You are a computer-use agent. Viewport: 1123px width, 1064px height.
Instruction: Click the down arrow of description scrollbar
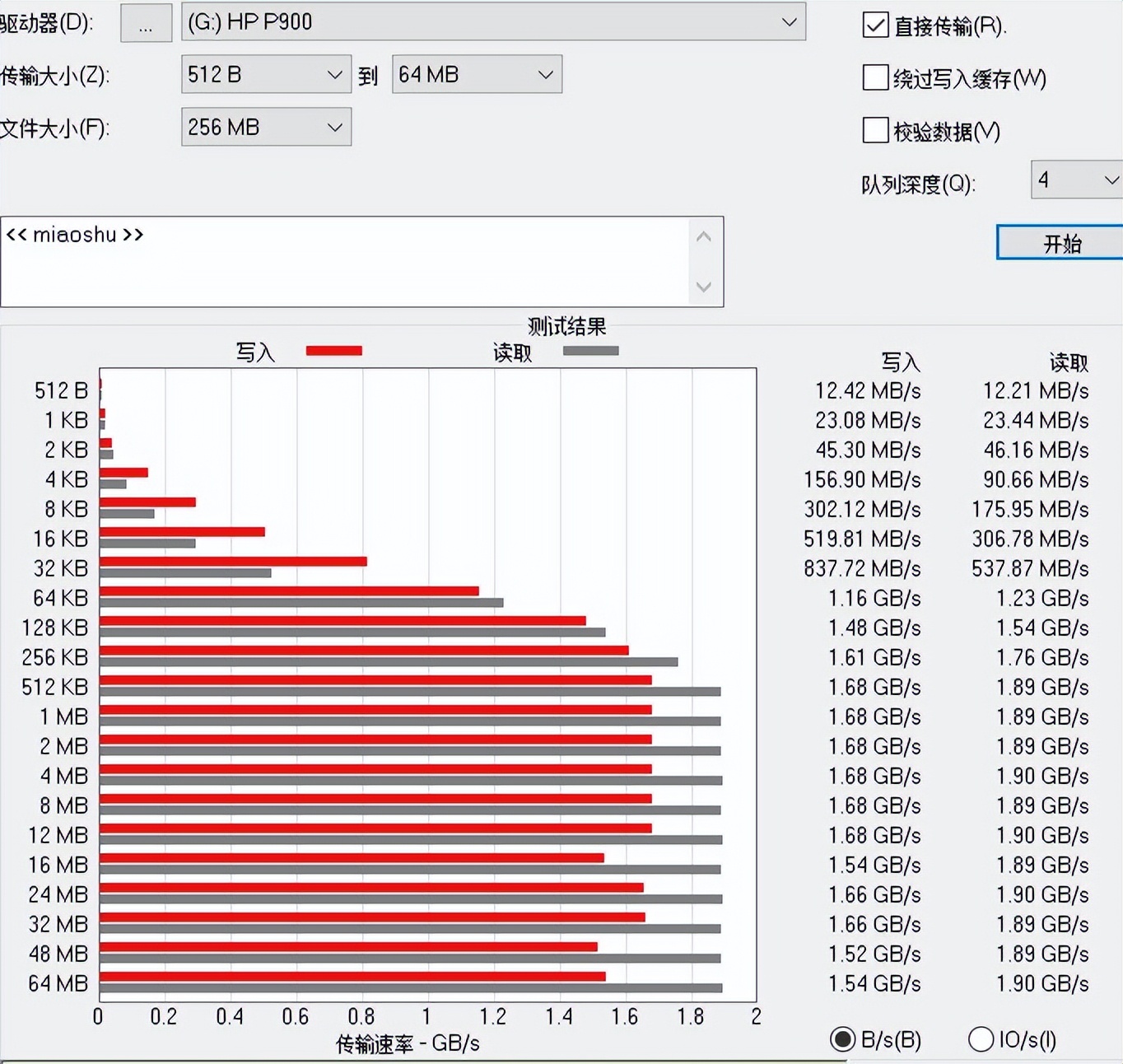(704, 288)
